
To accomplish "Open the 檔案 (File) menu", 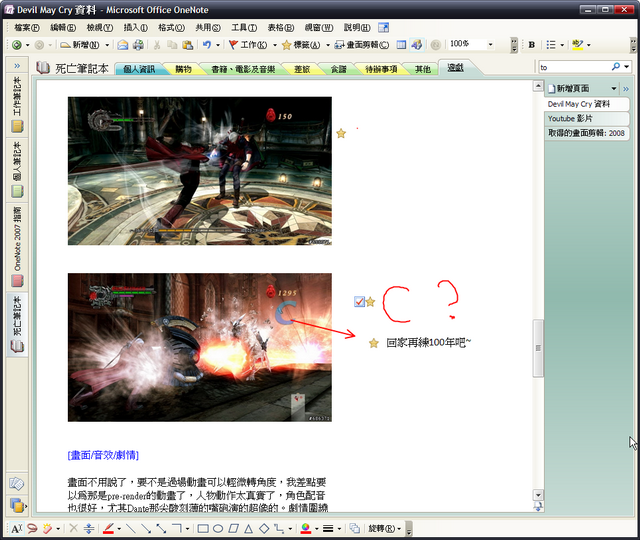I will point(27,27).
